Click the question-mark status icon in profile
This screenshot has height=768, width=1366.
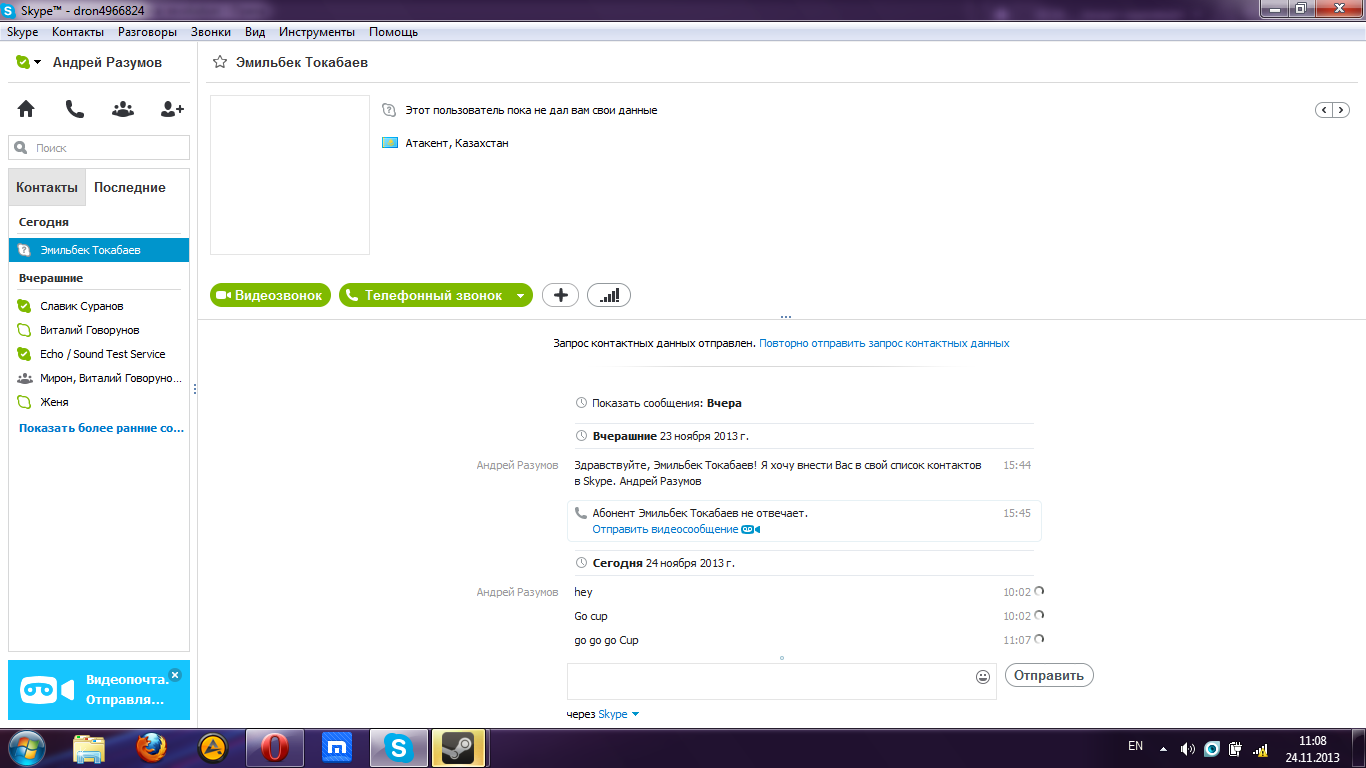[390, 110]
